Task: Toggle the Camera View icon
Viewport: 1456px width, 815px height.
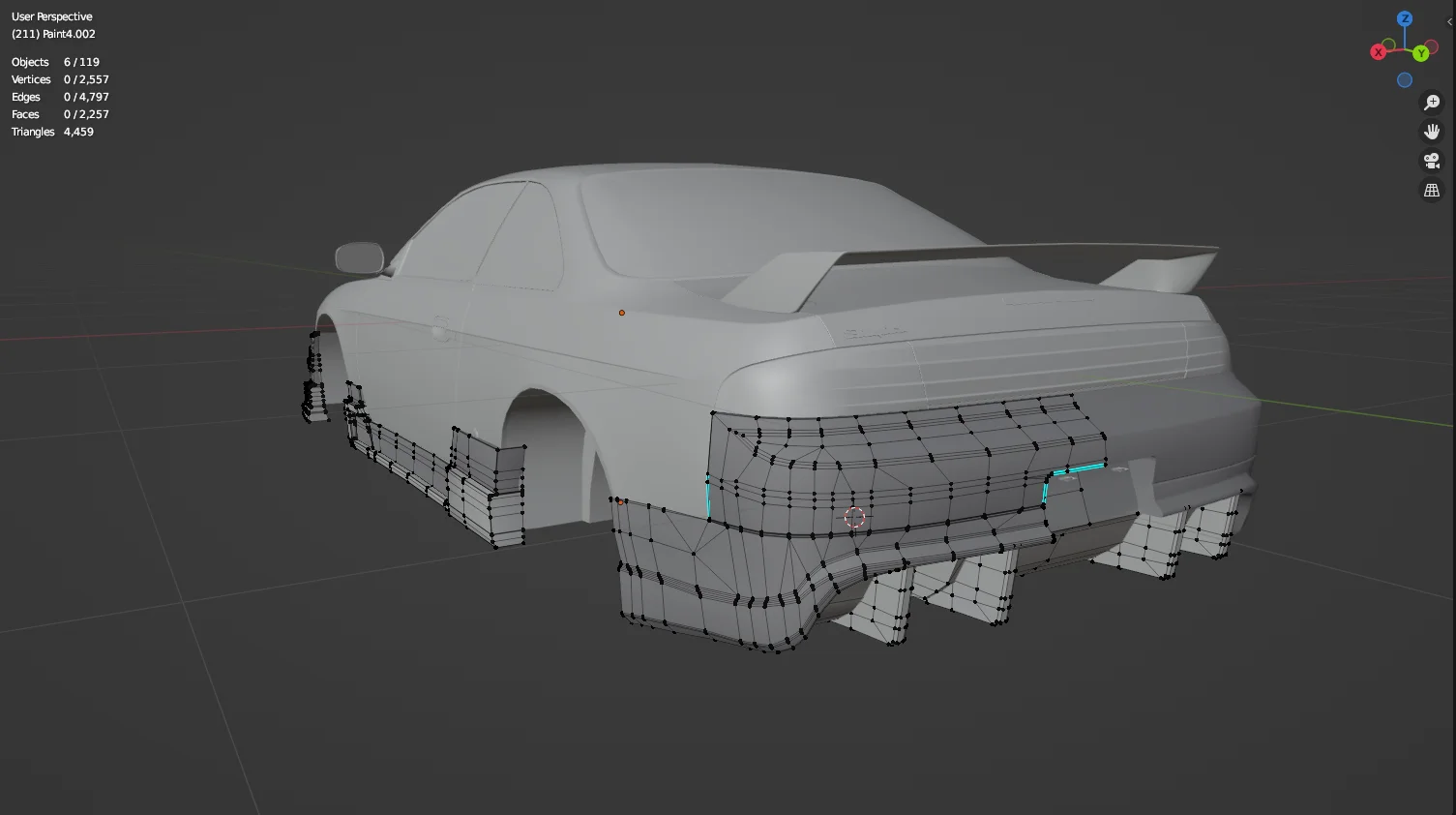Action: coord(1432,161)
